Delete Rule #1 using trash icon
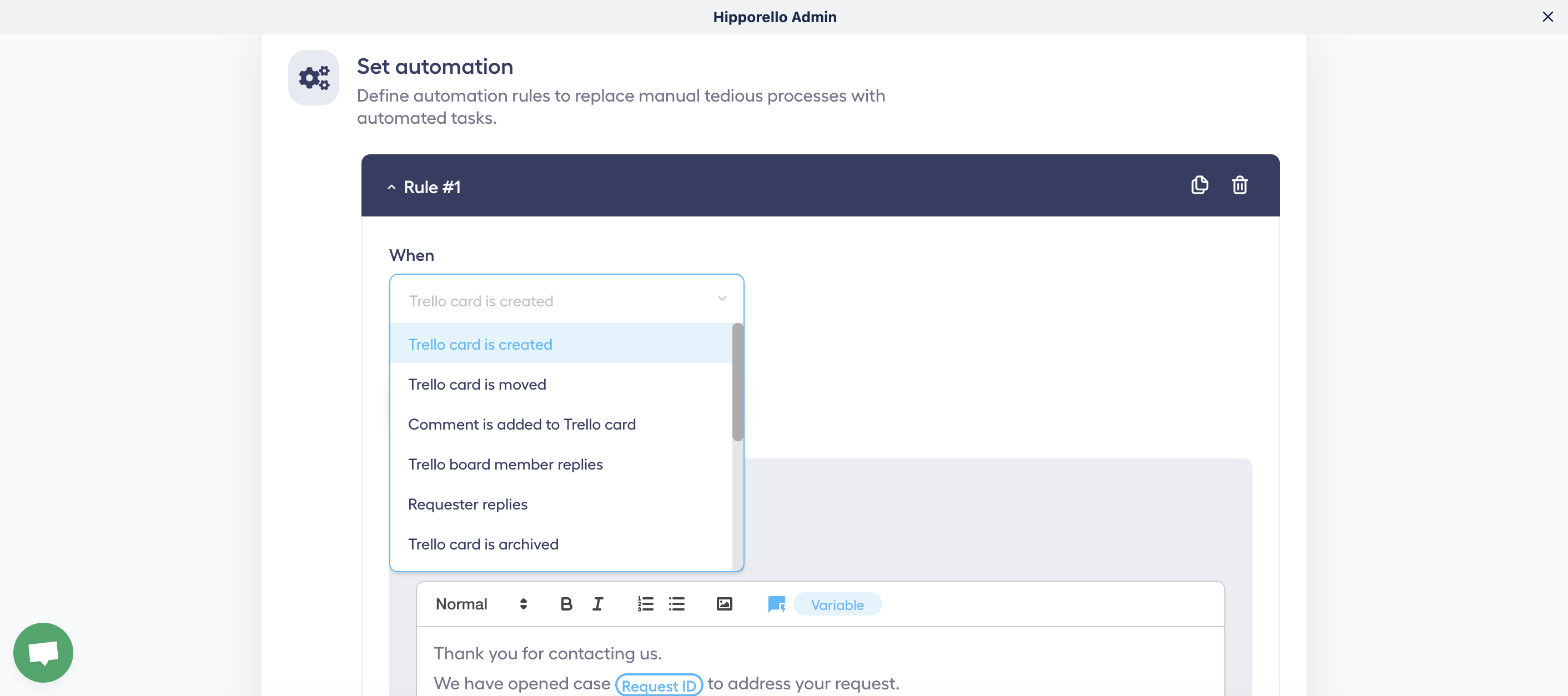This screenshot has width=1568, height=696. pyautogui.click(x=1239, y=185)
